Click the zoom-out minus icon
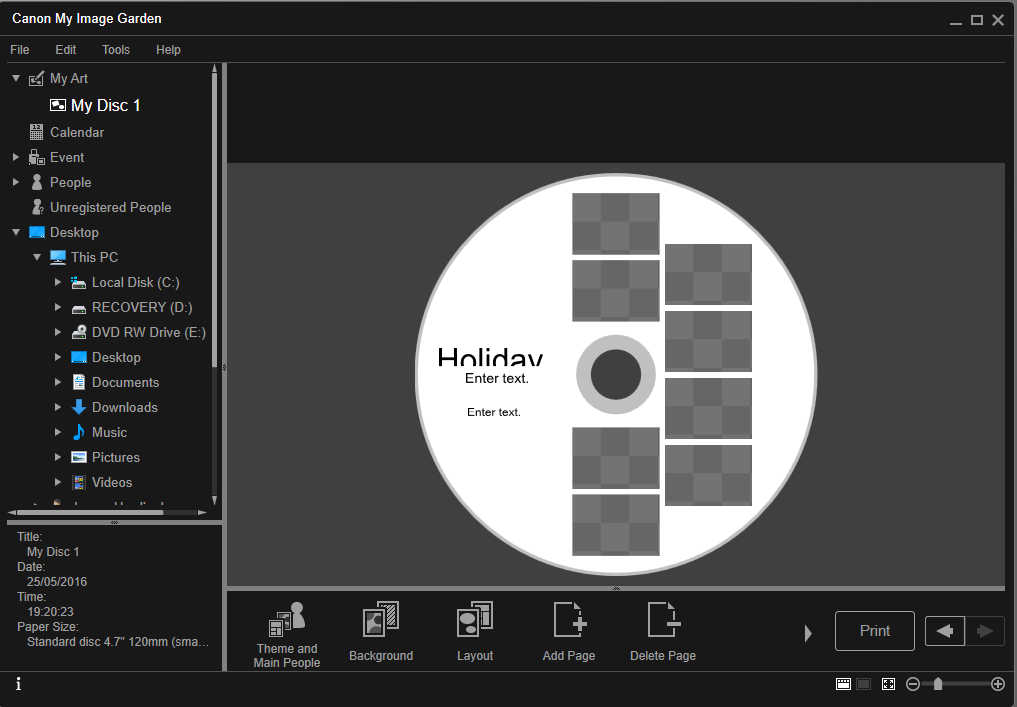This screenshot has height=707, width=1017. (x=913, y=684)
